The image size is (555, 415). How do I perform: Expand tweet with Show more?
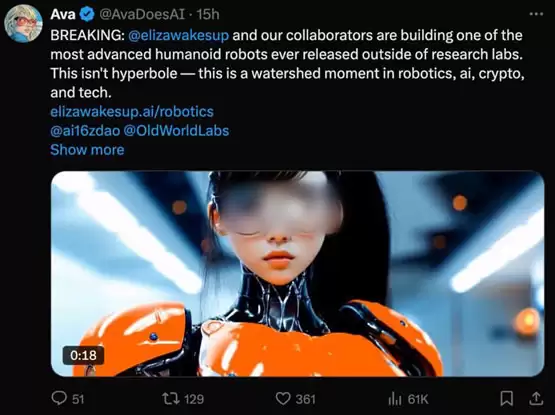click(x=87, y=150)
